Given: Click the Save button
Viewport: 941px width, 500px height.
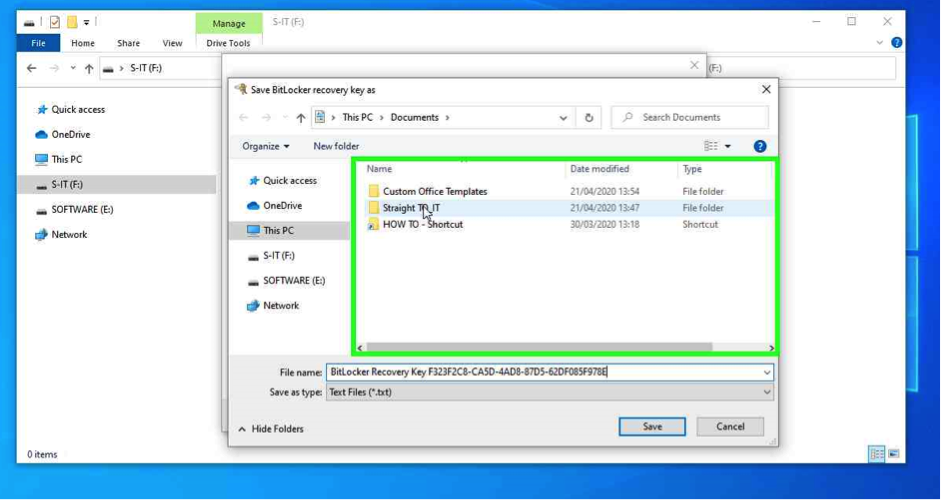Looking at the screenshot, I should click(x=652, y=426).
